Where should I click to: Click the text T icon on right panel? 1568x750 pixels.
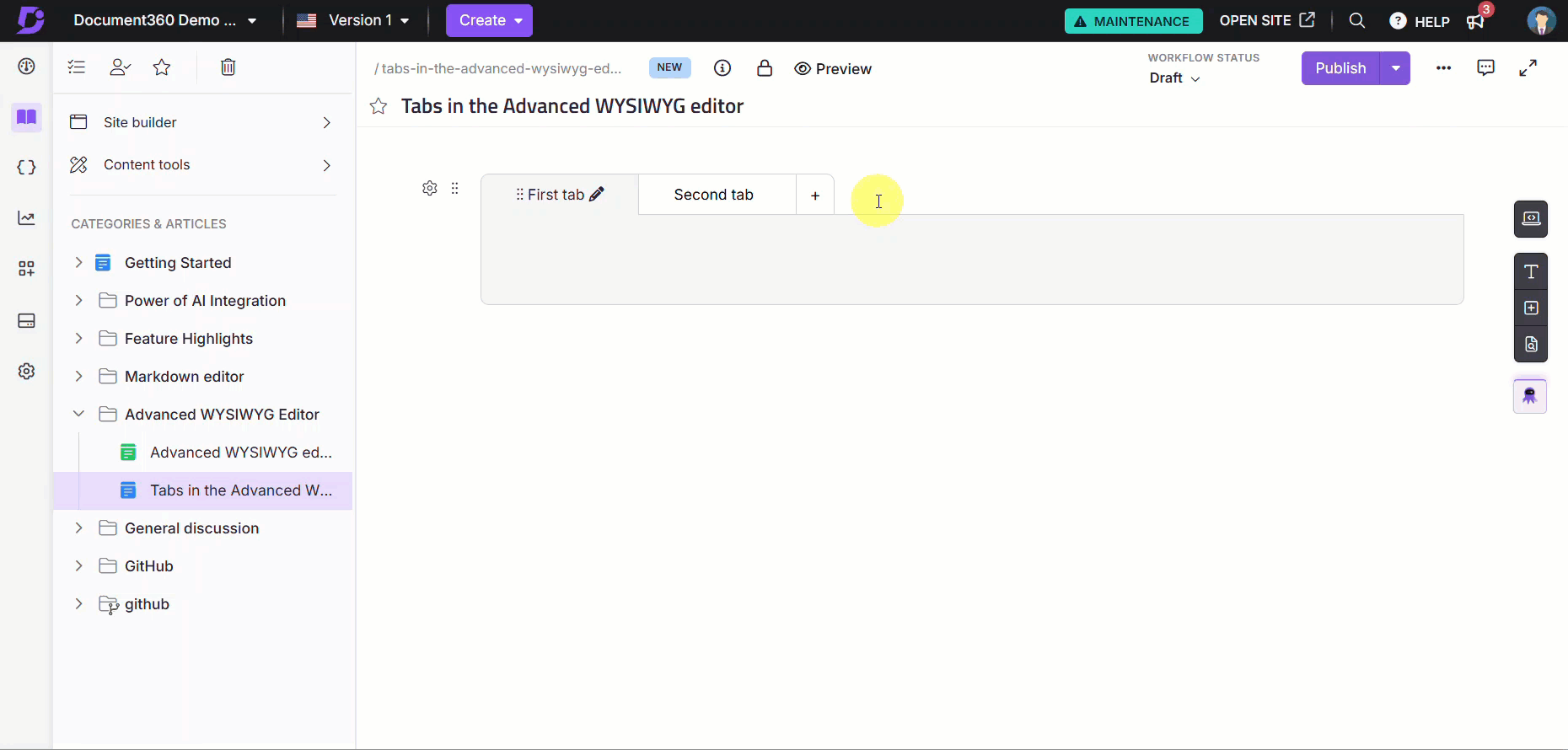coord(1531,271)
